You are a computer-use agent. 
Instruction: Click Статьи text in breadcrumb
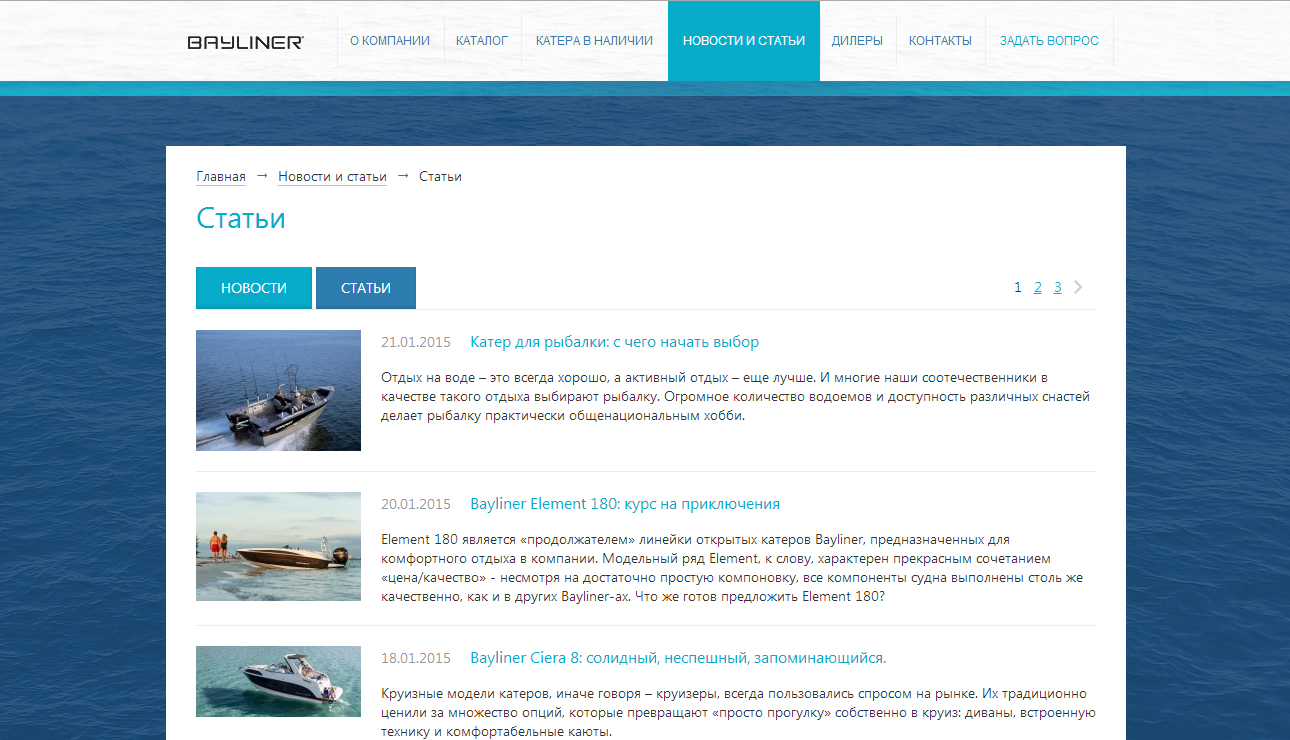tap(440, 177)
